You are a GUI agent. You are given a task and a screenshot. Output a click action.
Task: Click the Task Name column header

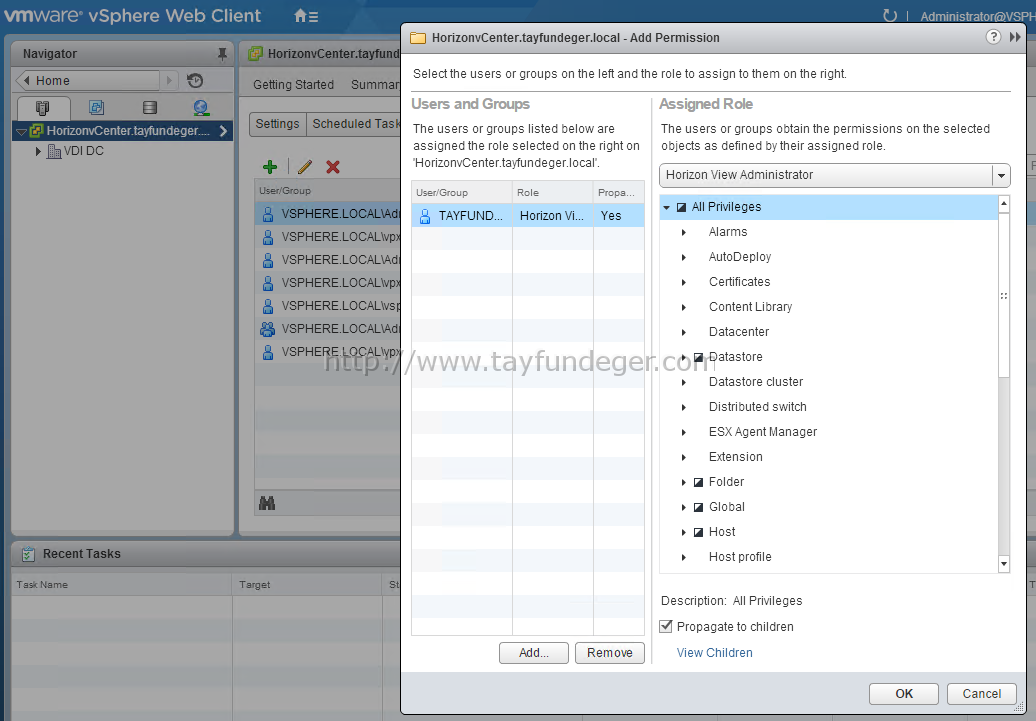point(122,585)
